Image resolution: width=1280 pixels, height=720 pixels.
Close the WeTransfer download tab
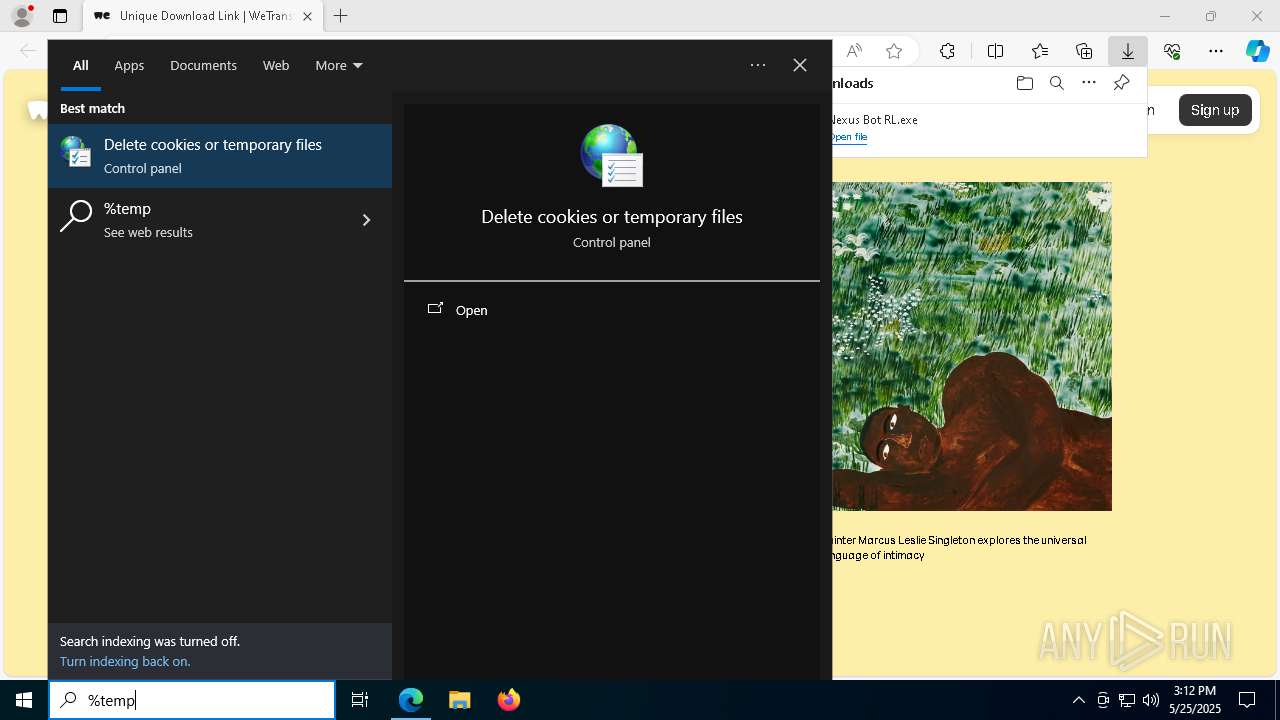307,16
